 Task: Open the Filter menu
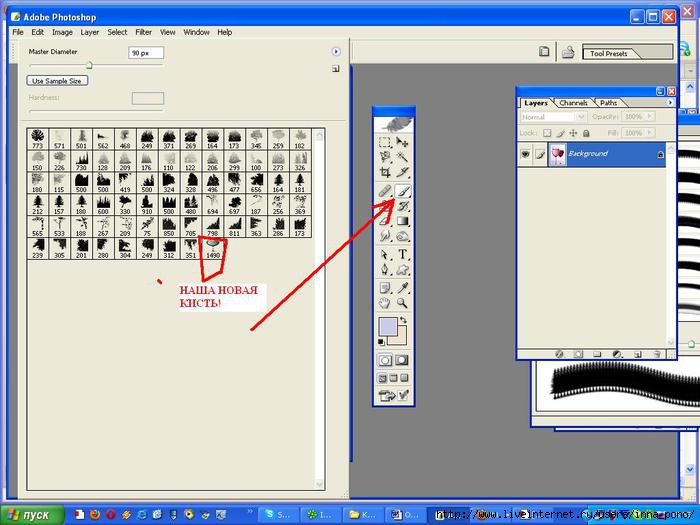[143, 32]
